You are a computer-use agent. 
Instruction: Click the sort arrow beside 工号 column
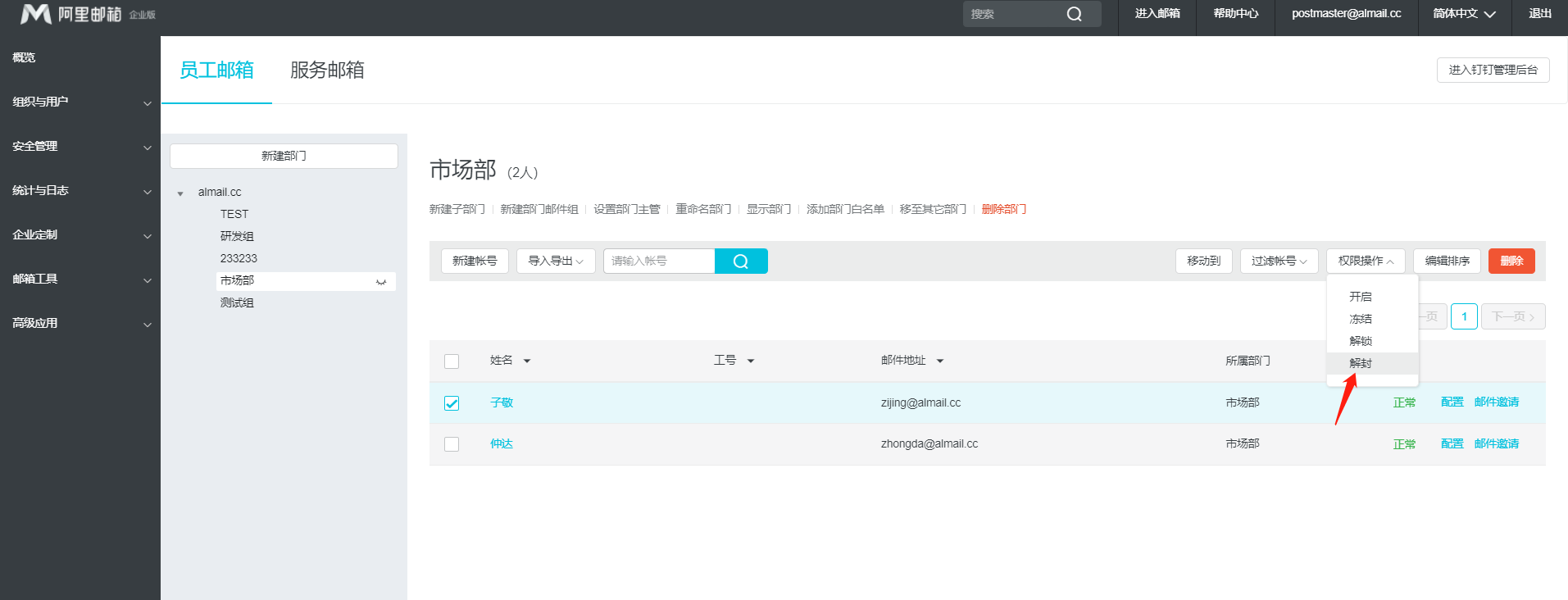click(x=751, y=361)
